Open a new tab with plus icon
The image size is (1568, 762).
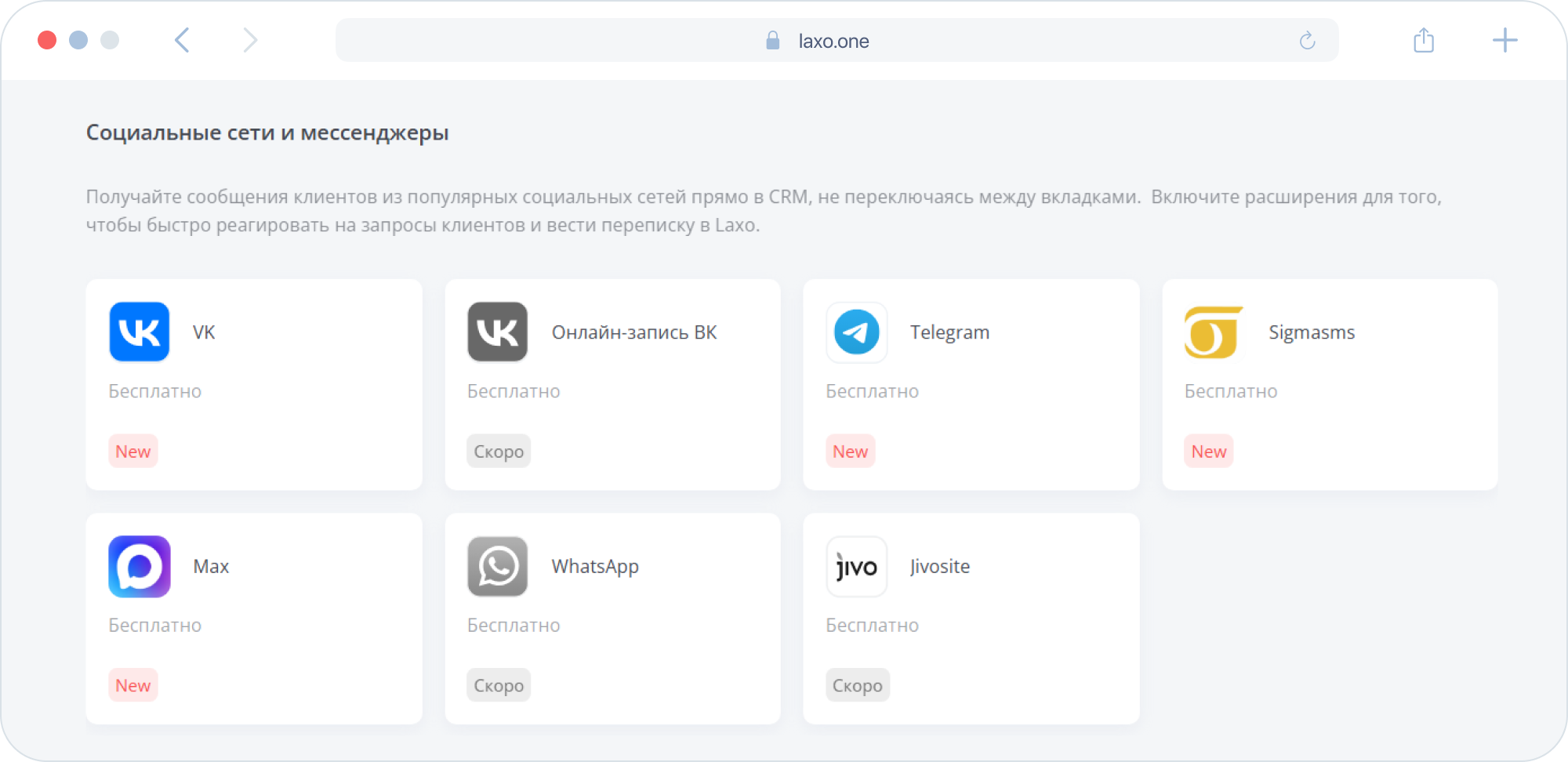tap(1504, 40)
